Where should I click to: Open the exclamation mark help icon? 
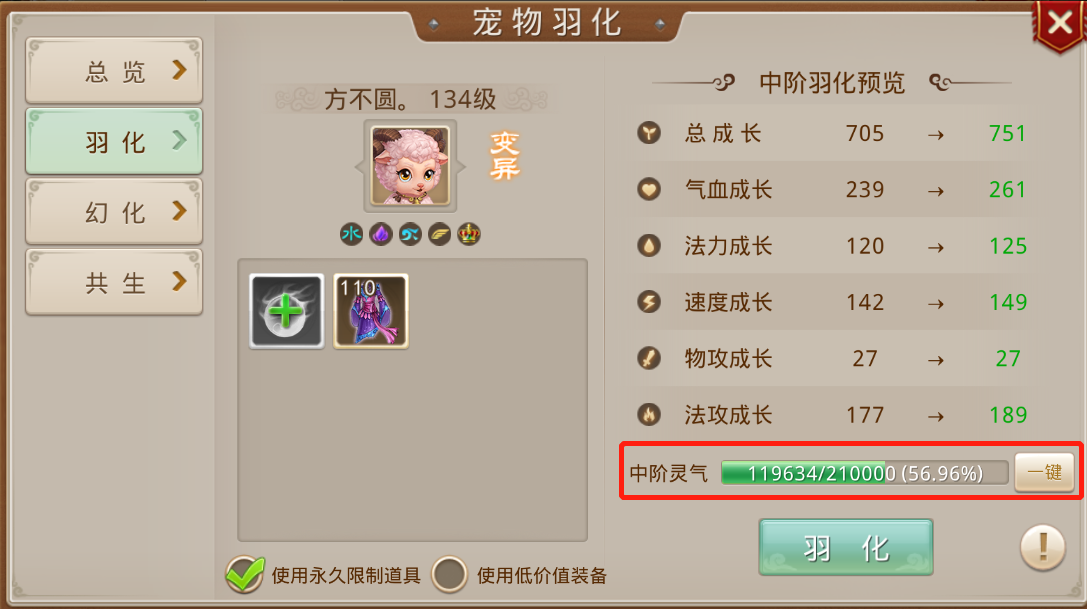click(1043, 547)
